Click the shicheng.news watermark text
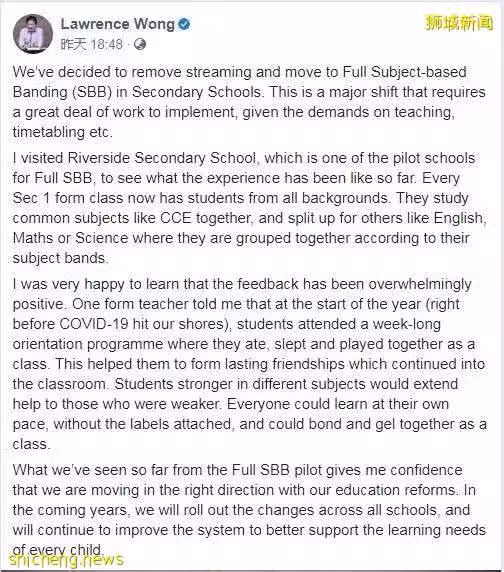 coord(66,559)
